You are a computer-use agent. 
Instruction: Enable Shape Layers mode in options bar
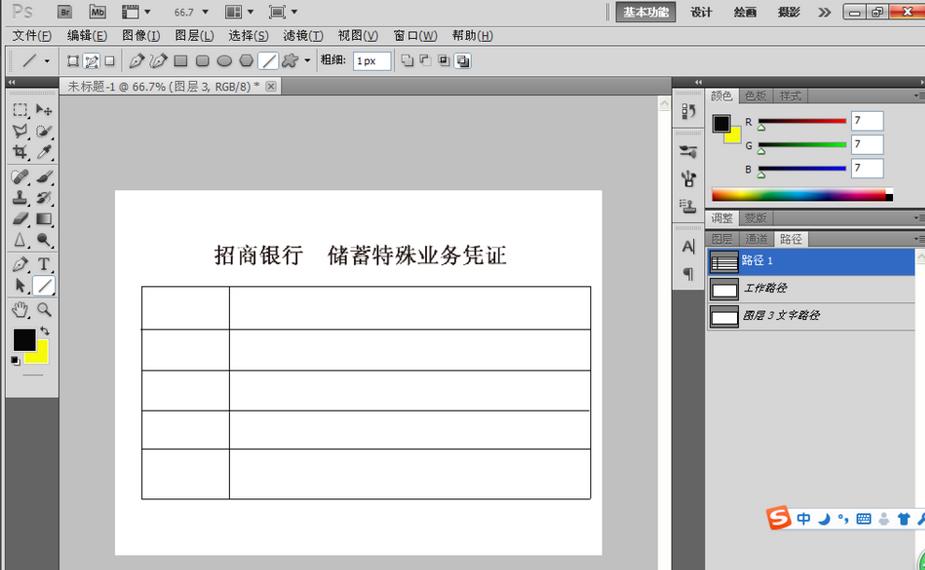tap(73, 61)
